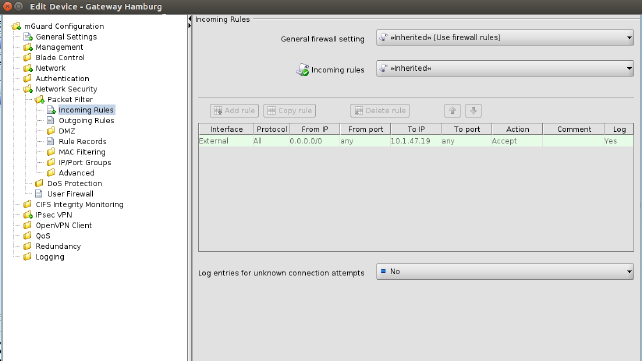Select the External firewall rule row

(x=416, y=141)
